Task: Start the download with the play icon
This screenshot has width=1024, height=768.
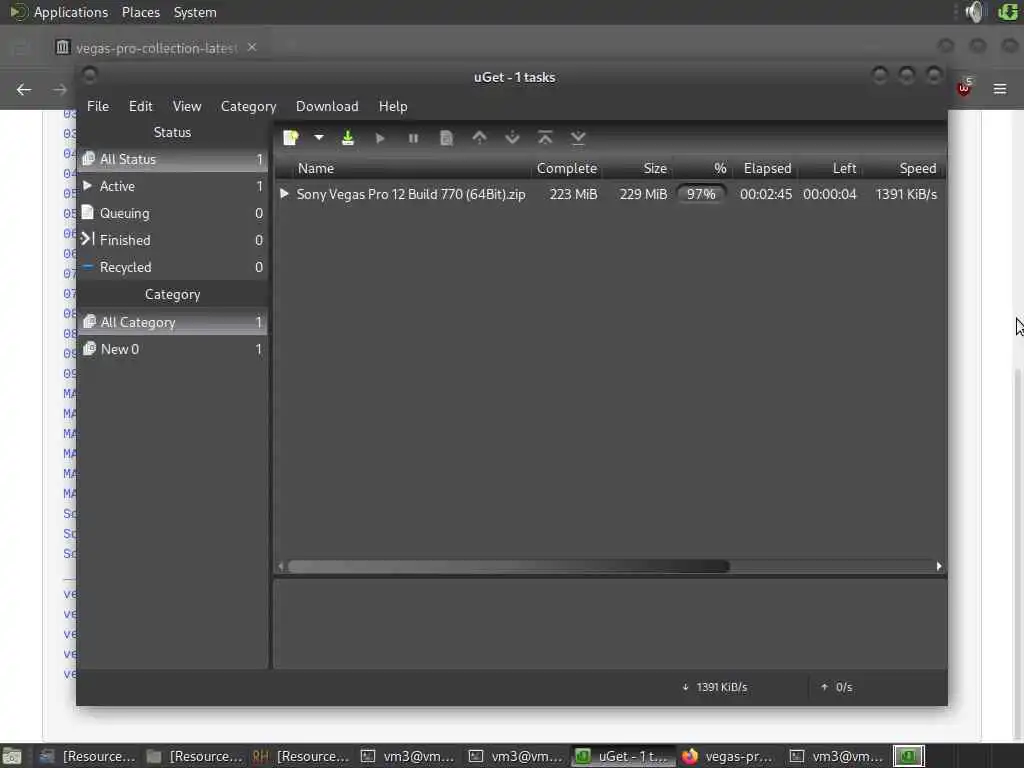Action: [380, 138]
